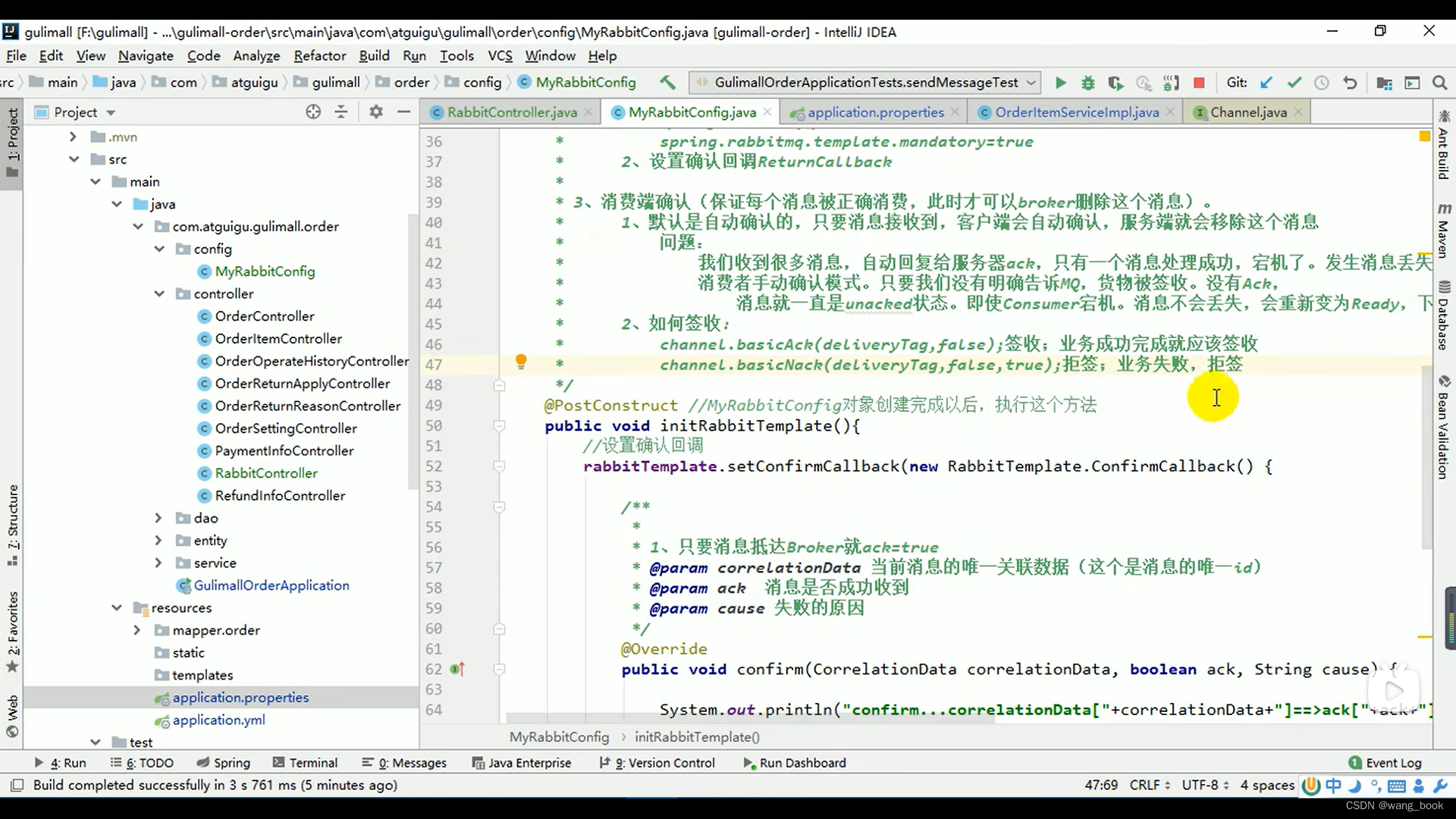Screen dimensions: 1456x819
Task: Build project with hammer icon
Action: 667,82
